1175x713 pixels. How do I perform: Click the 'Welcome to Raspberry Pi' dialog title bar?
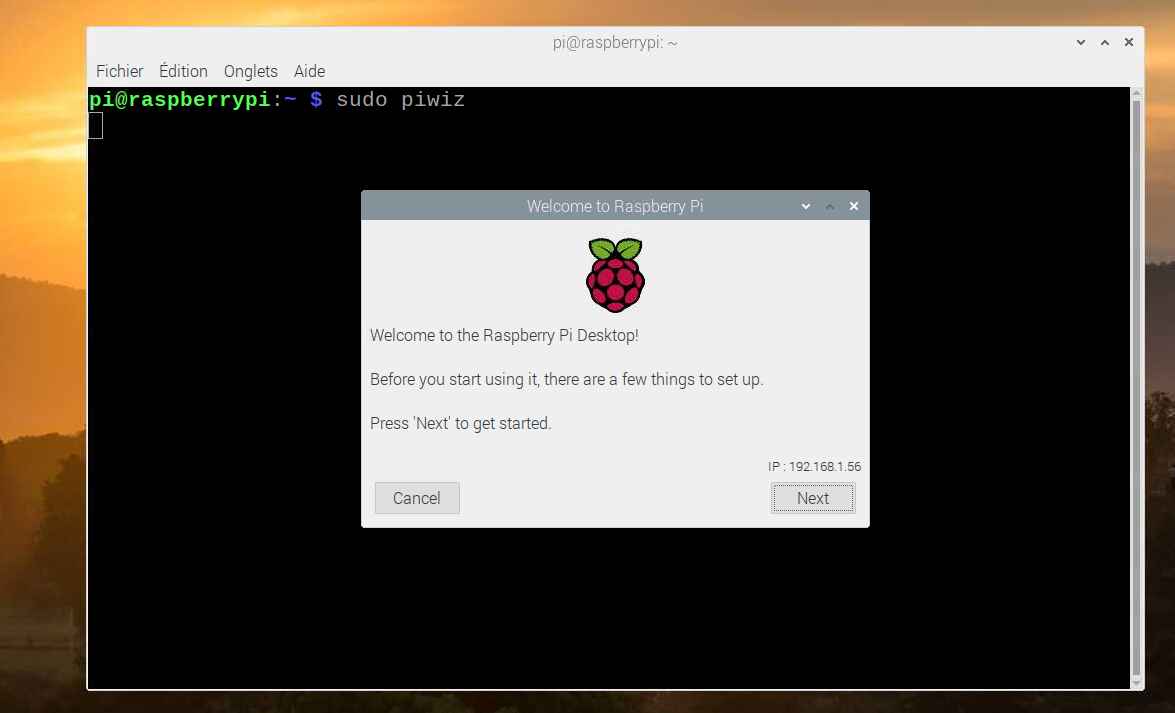pyautogui.click(x=614, y=206)
